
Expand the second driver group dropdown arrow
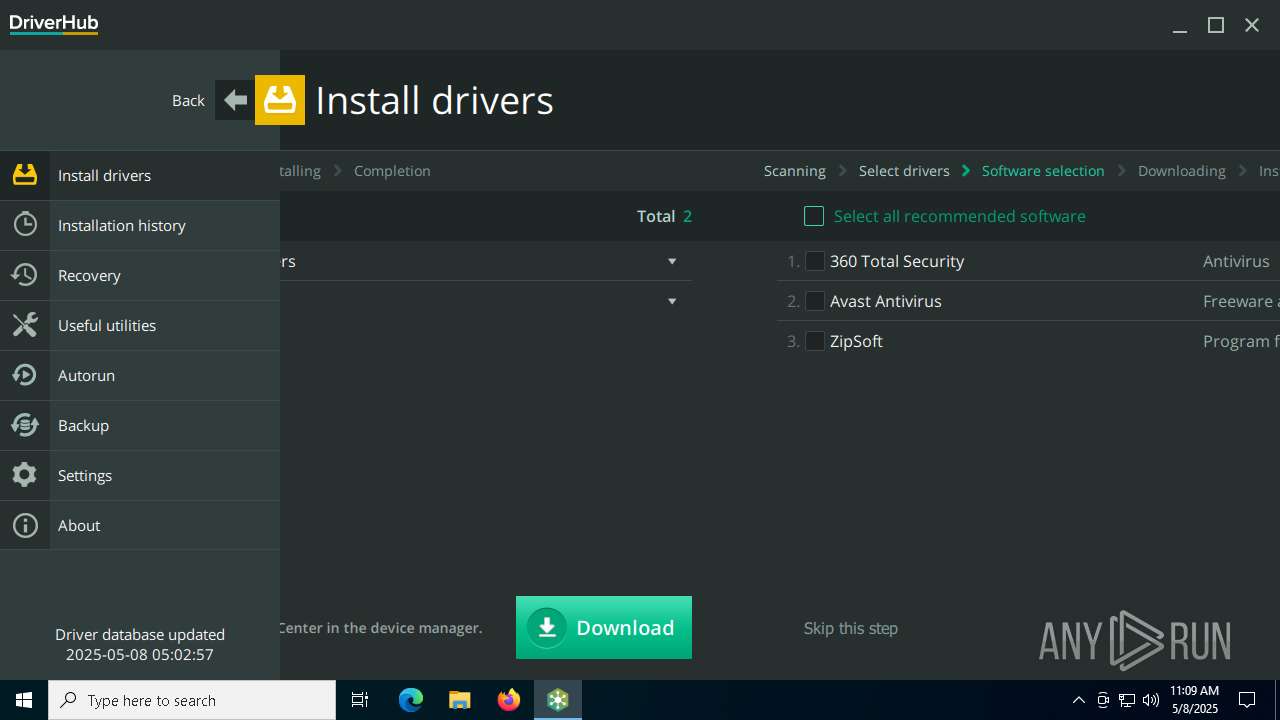coord(672,301)
